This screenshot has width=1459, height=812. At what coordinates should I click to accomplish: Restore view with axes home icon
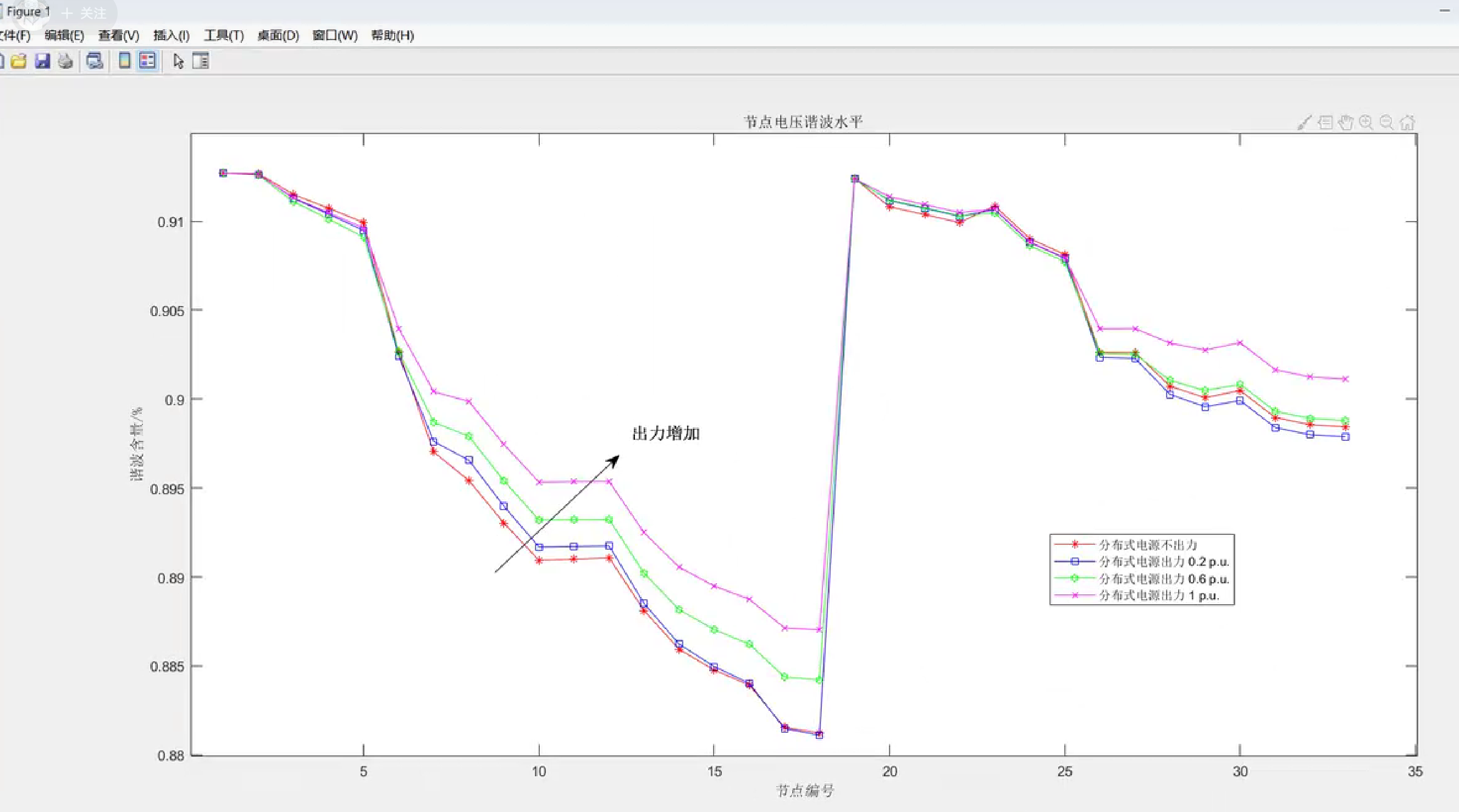point(1407,122)
